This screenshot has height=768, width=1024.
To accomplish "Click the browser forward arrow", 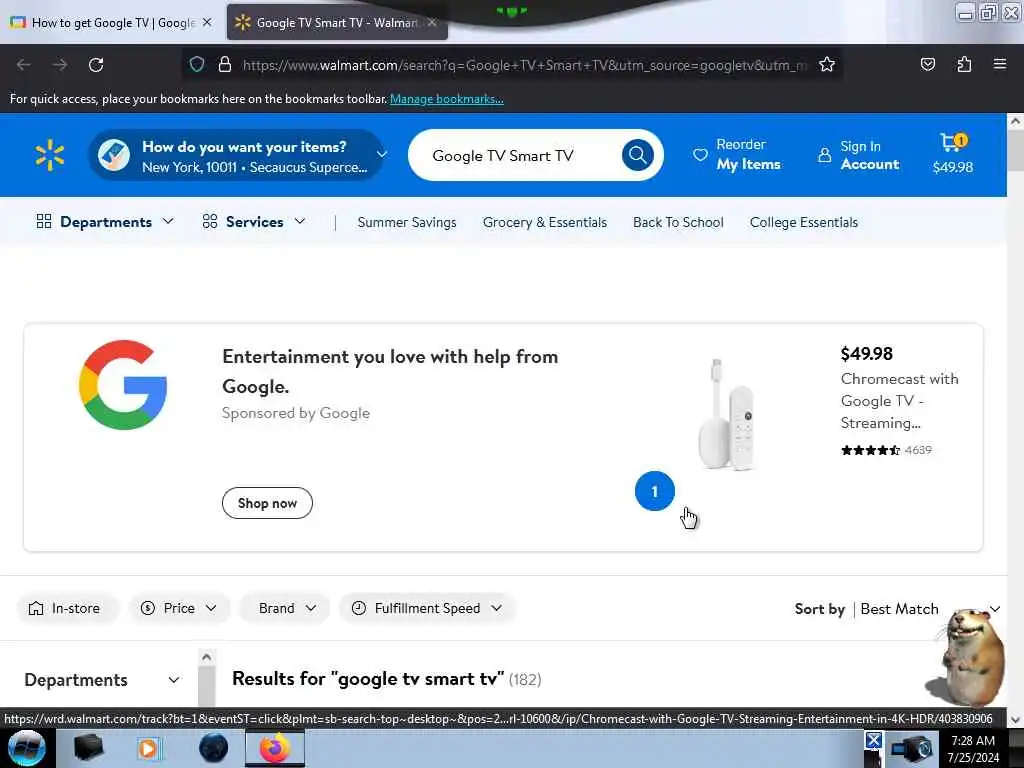I will coord(60,65).
